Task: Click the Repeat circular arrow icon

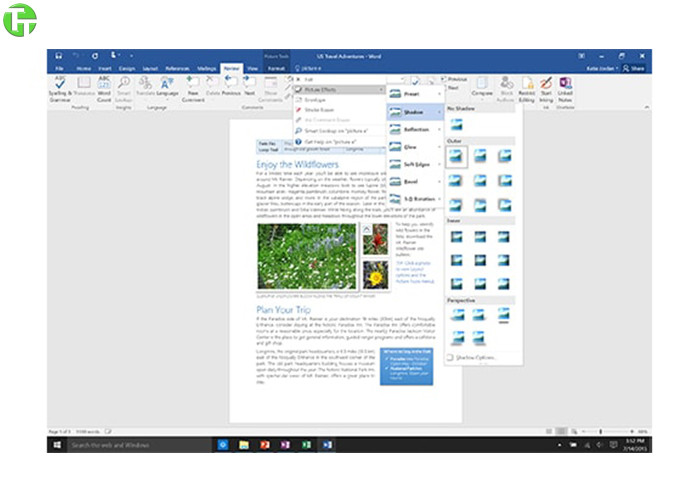Action: (95, 56)
